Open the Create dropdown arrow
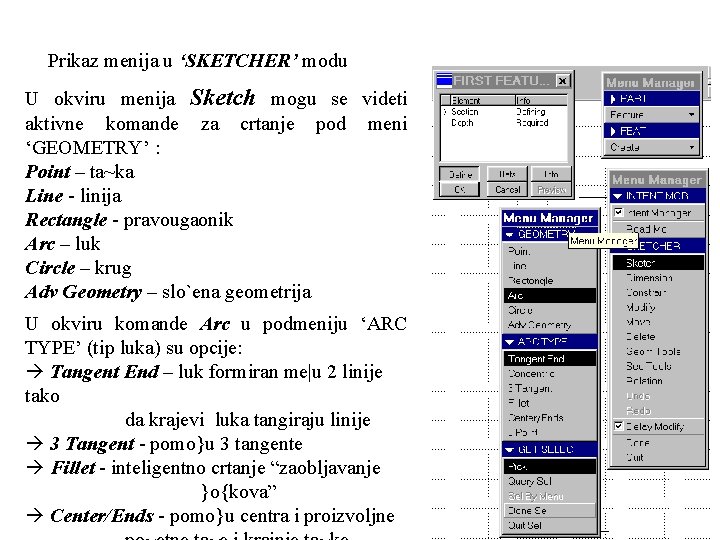720x540 pixels. tap(692, 147)
